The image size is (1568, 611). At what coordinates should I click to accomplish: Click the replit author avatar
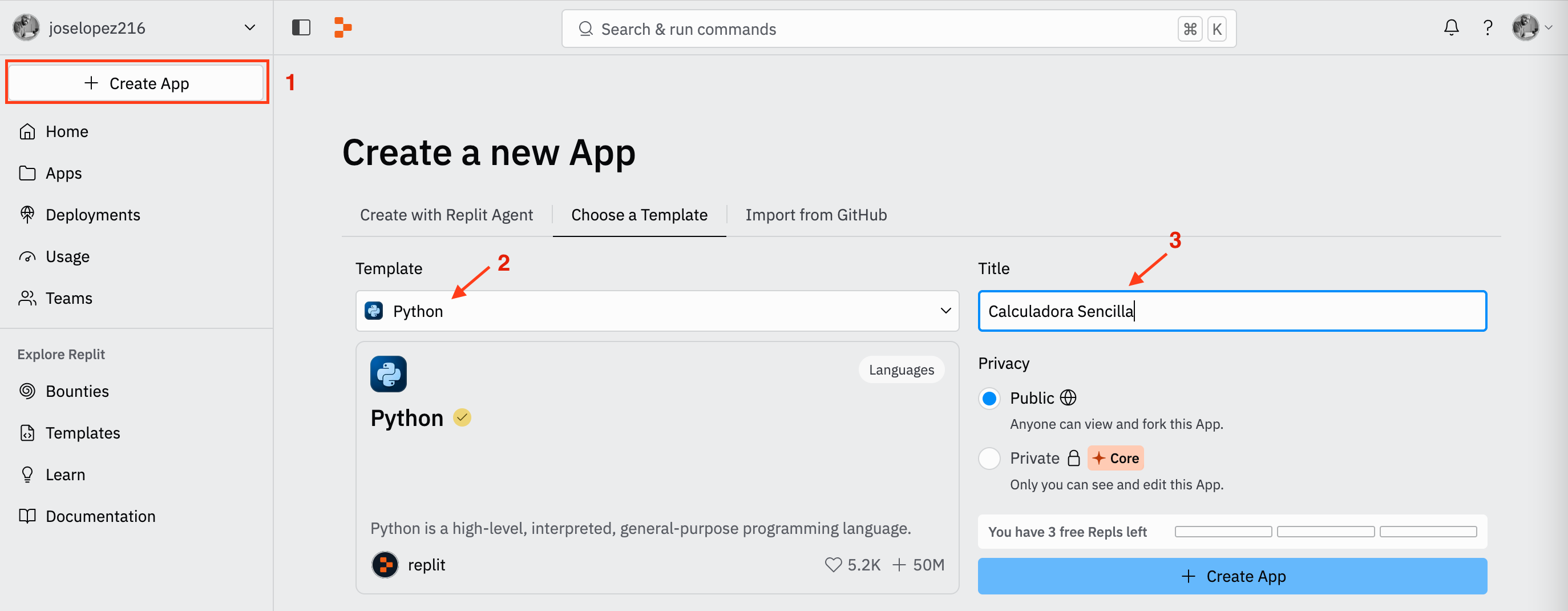tap(385, 565)
